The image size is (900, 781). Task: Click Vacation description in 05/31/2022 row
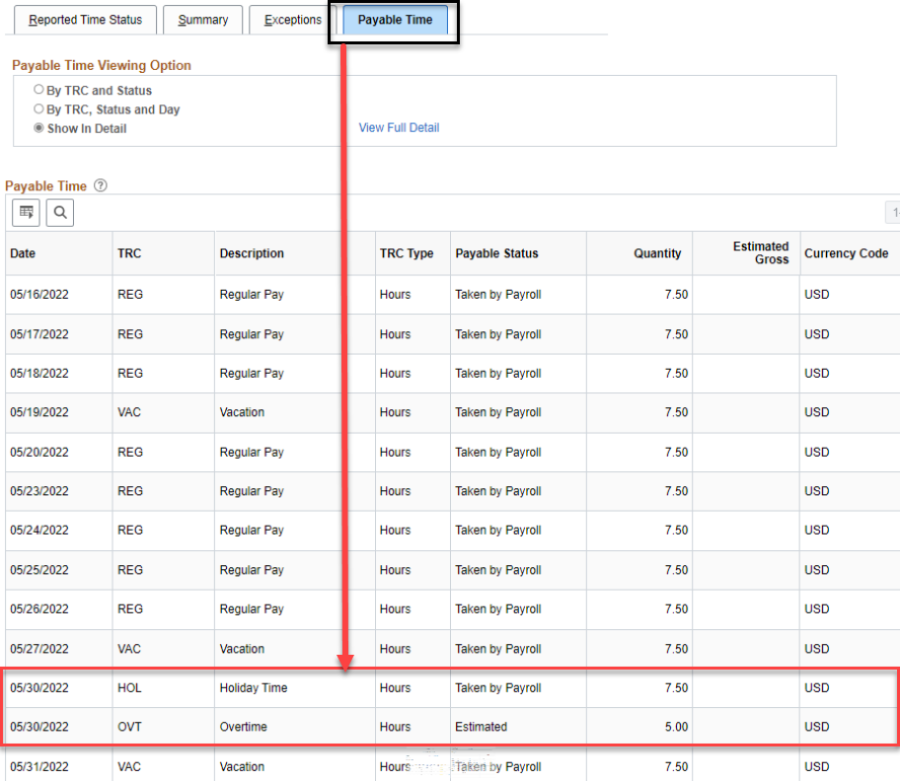pos(242,767)
